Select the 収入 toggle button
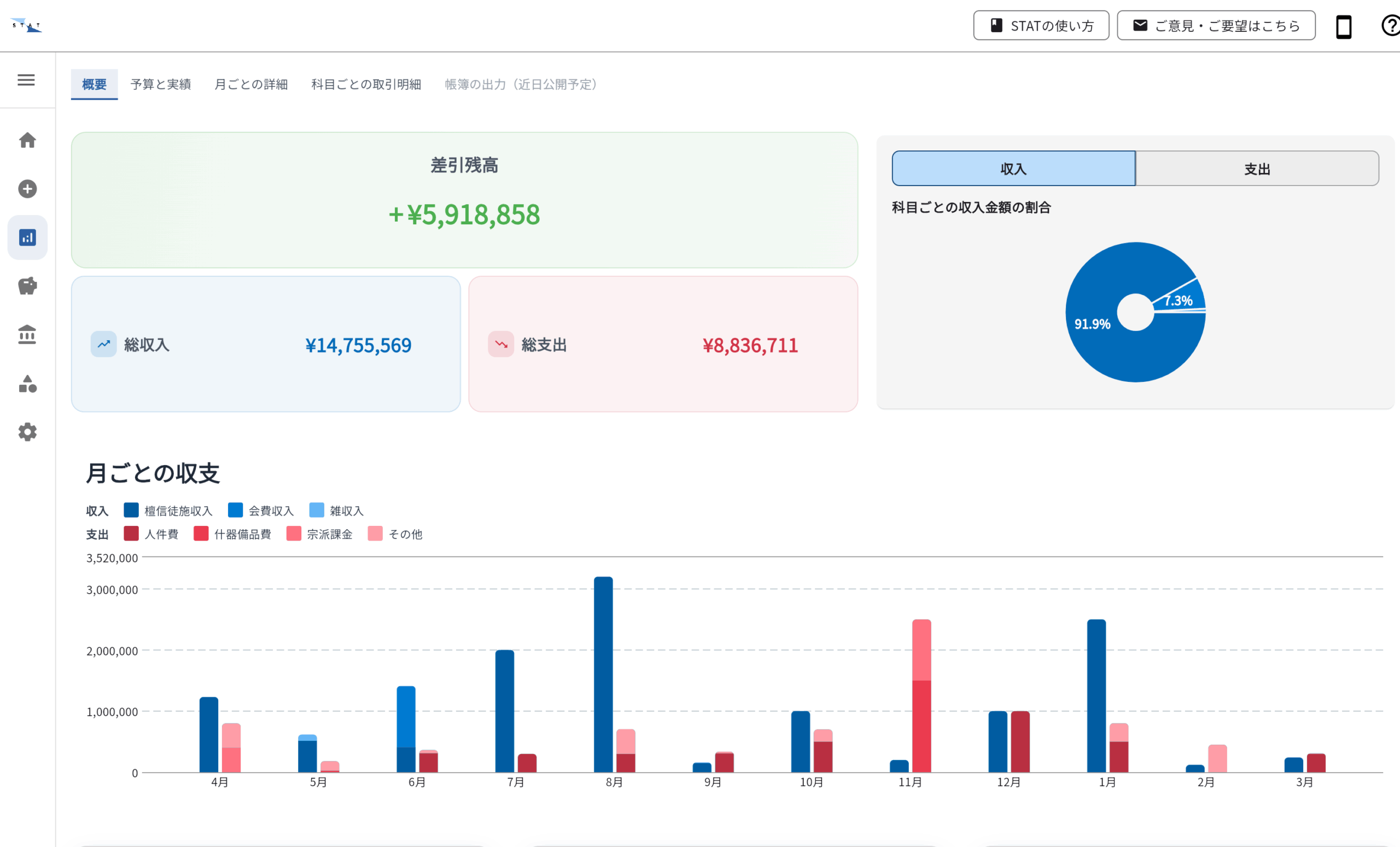 tap(1013, 169)
